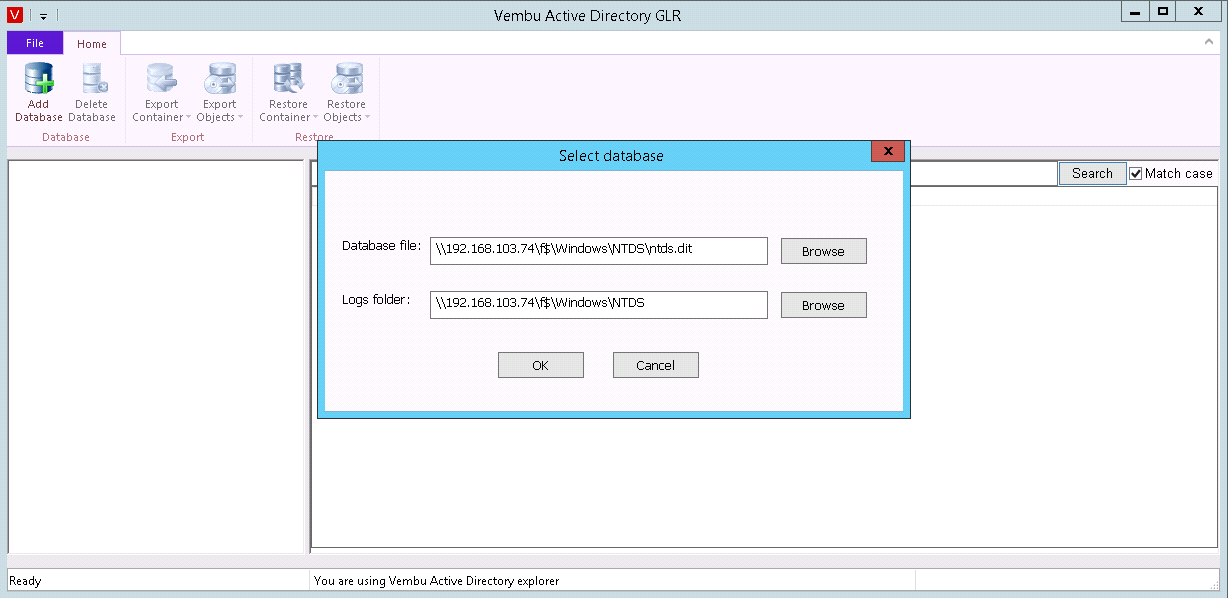Click the "Database" ribbon group label

coord(66,137)
